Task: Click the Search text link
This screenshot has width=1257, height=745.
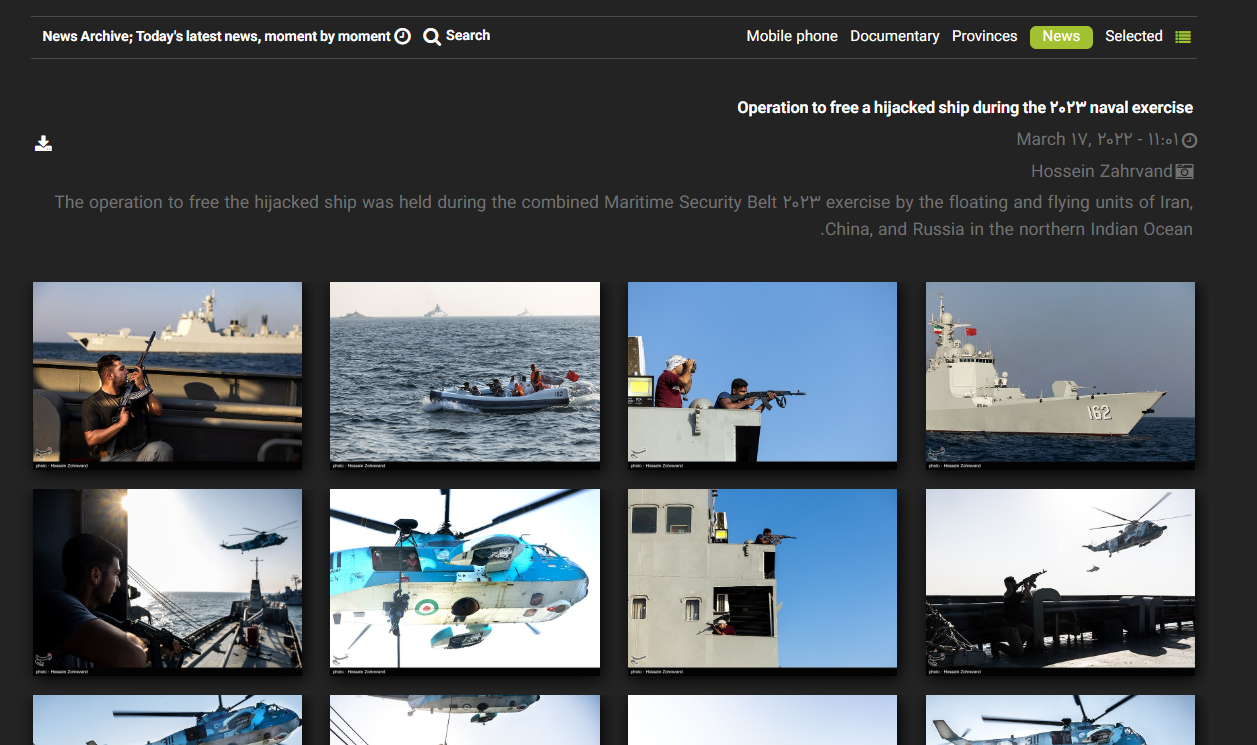Action: 468,35
